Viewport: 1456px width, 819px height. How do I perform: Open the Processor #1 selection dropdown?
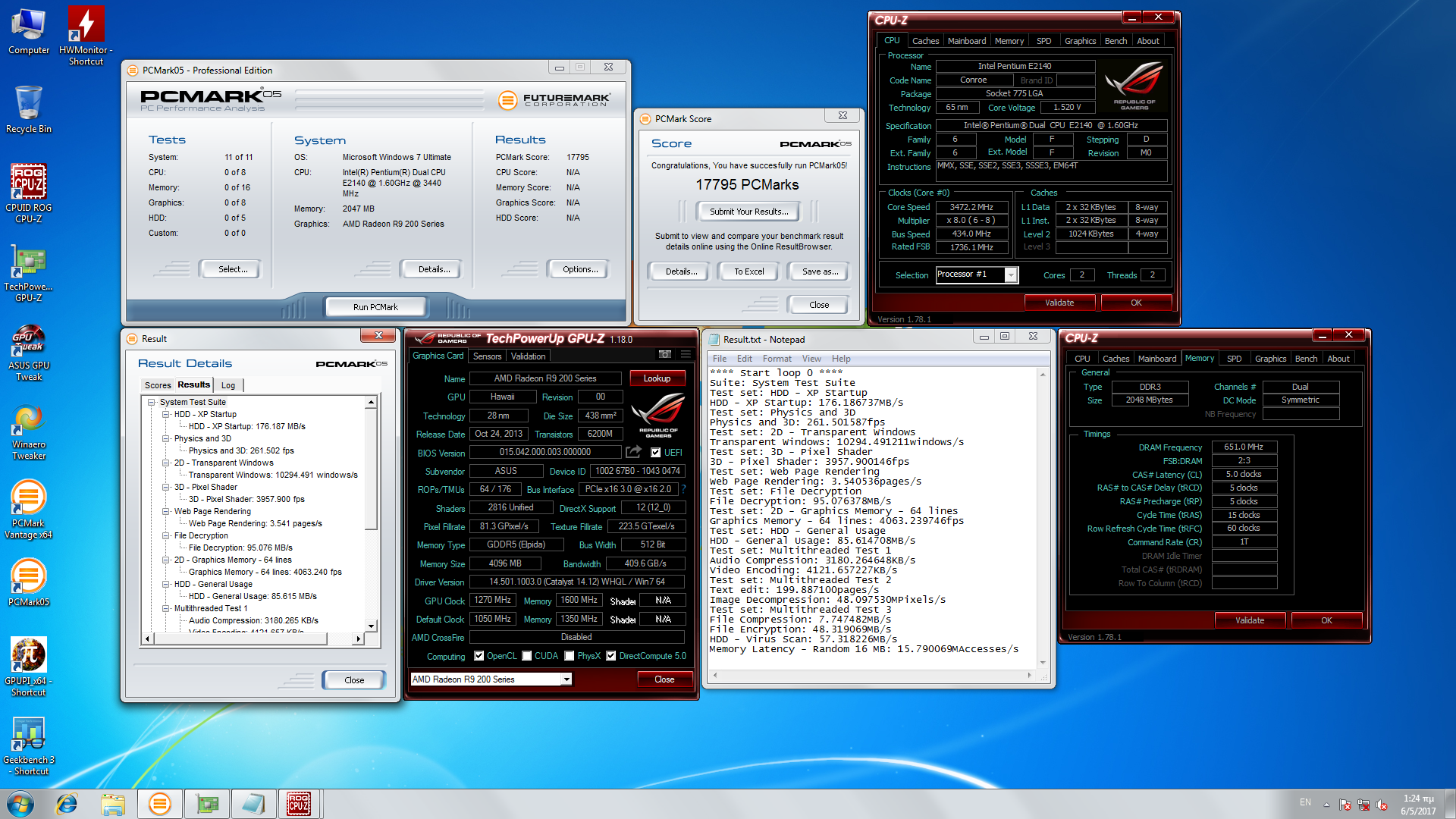tap(1010, 275)
